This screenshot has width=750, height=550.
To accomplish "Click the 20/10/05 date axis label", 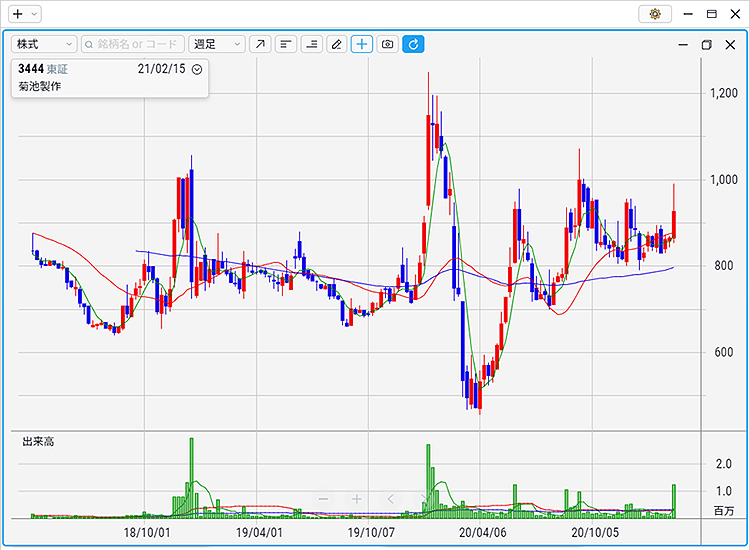I will point(595,532).
